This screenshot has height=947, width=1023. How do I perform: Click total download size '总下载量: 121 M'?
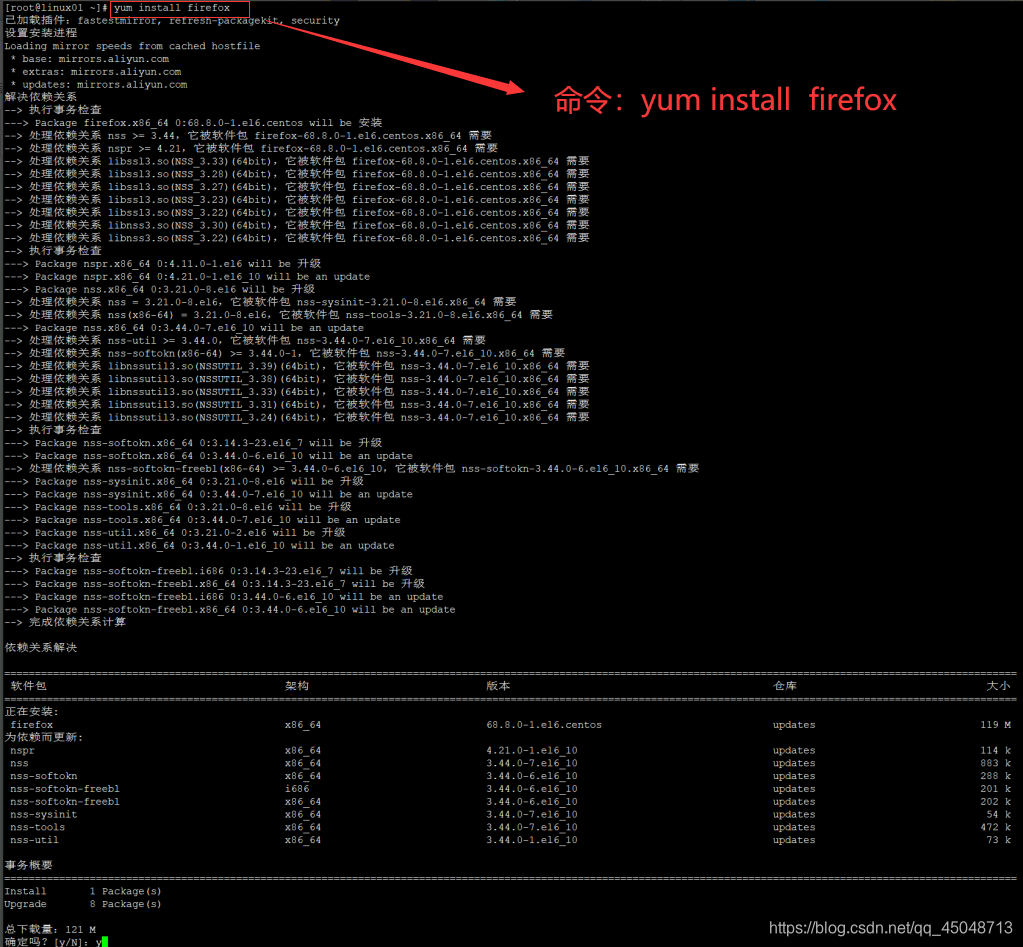[50, 929]
